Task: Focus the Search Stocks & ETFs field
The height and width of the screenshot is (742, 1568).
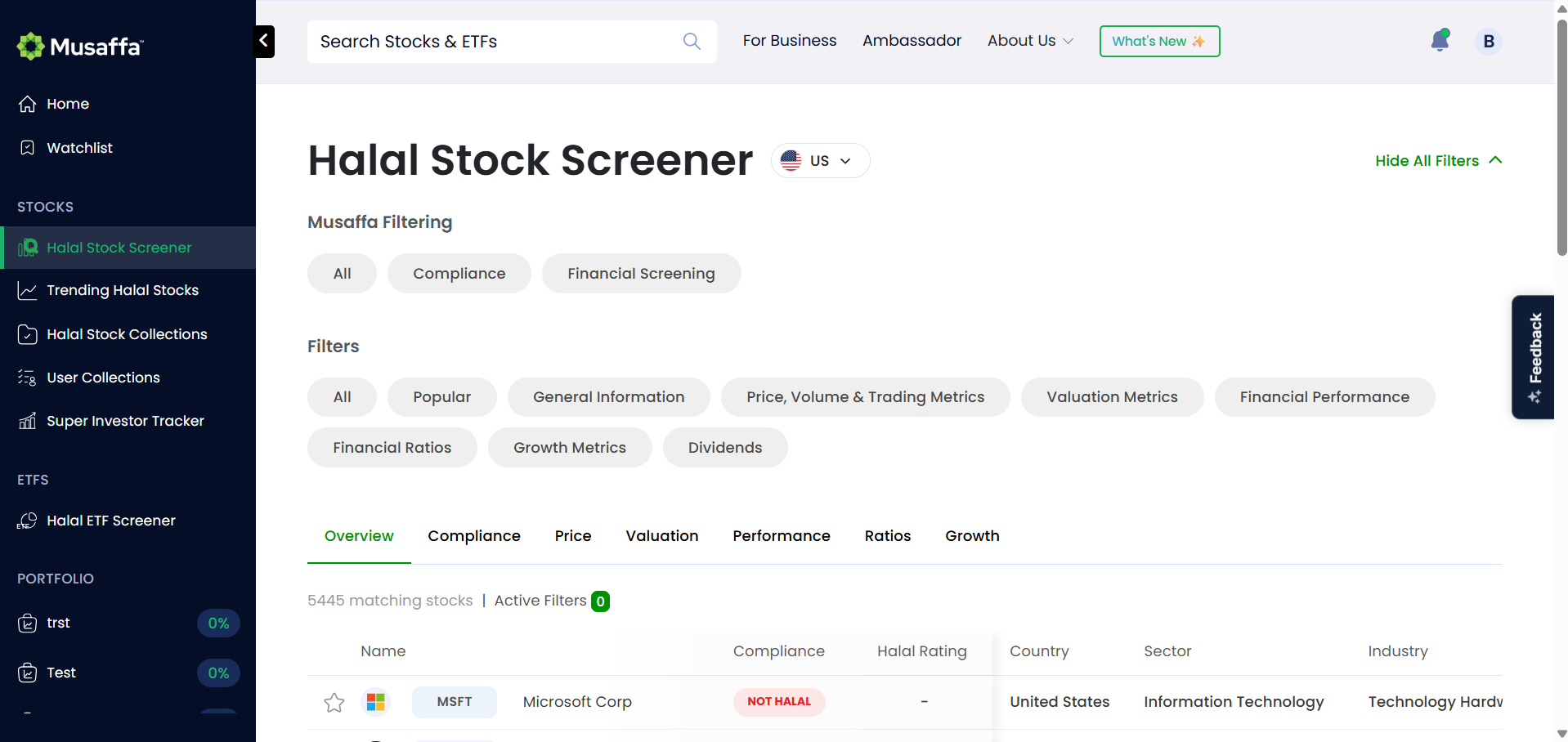Action: tap(512, 42)
